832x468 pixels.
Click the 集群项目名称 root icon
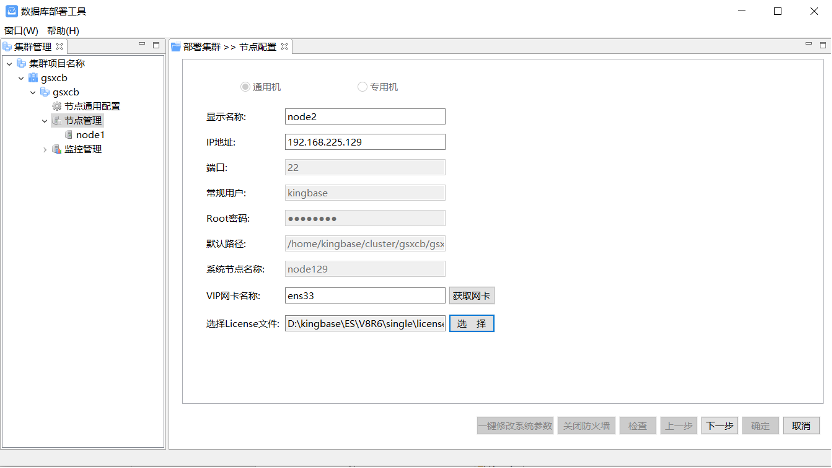[x=21, y=63]
